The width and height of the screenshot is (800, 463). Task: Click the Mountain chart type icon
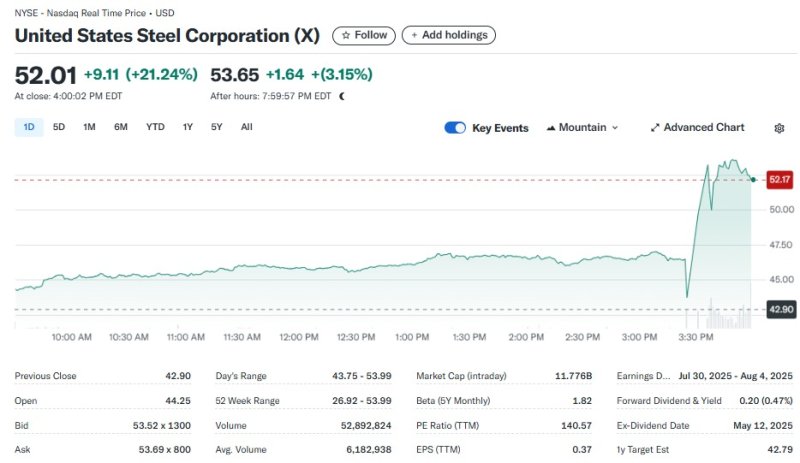point(551,128)
